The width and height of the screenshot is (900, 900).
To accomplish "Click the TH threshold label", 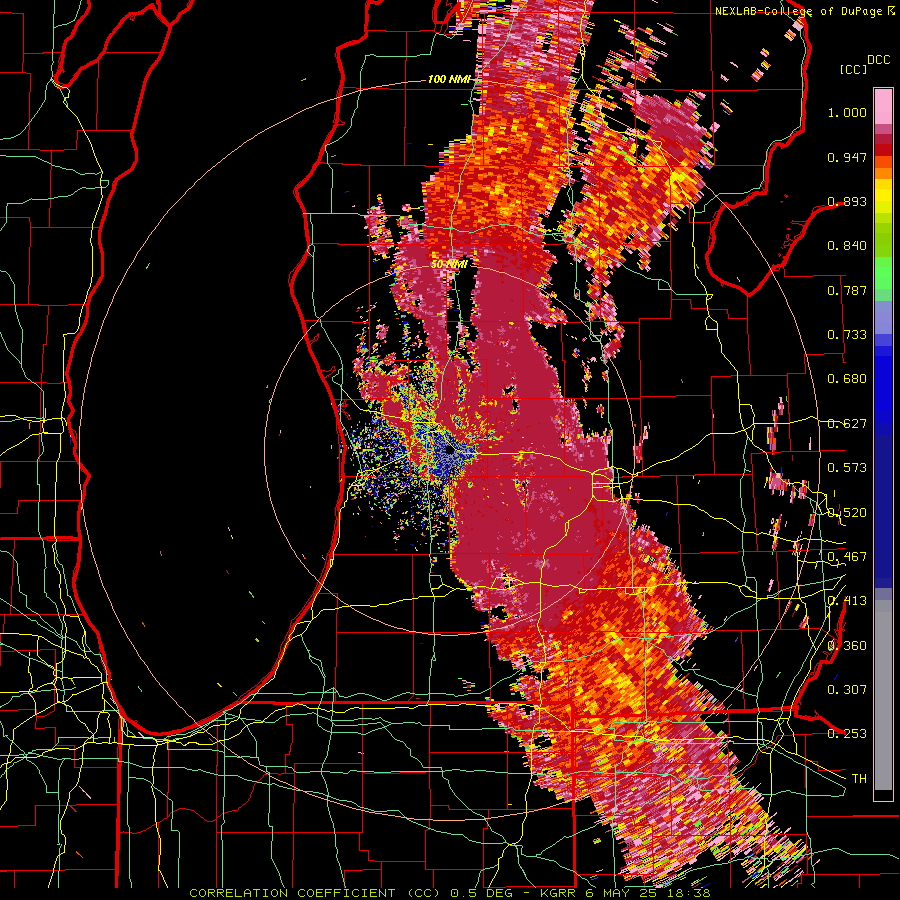I will pos(859,779).
